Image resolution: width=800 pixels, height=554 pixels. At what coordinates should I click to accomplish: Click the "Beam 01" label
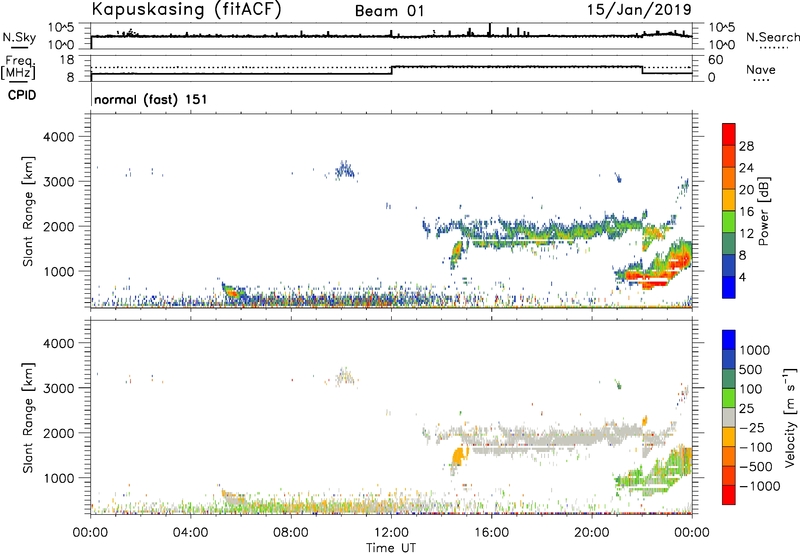[389, 11]
